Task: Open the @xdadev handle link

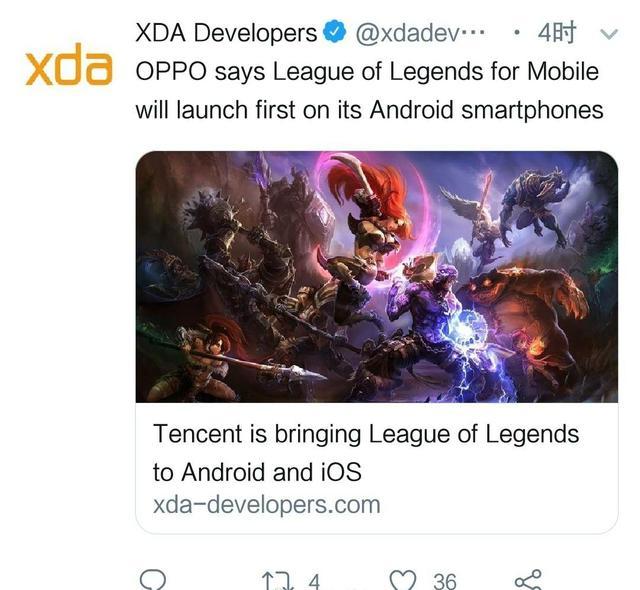Action: click(420, 33)
